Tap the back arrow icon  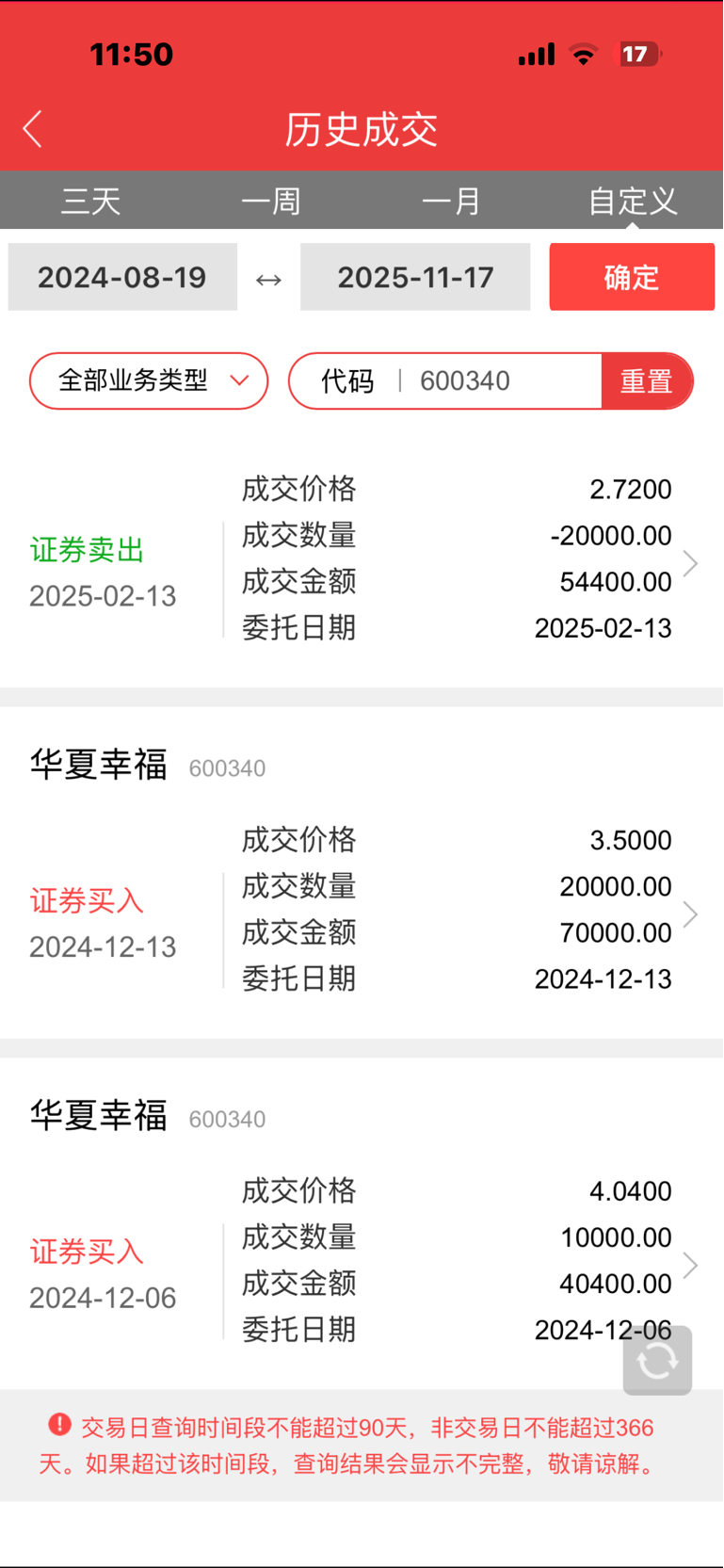(33, 130)
